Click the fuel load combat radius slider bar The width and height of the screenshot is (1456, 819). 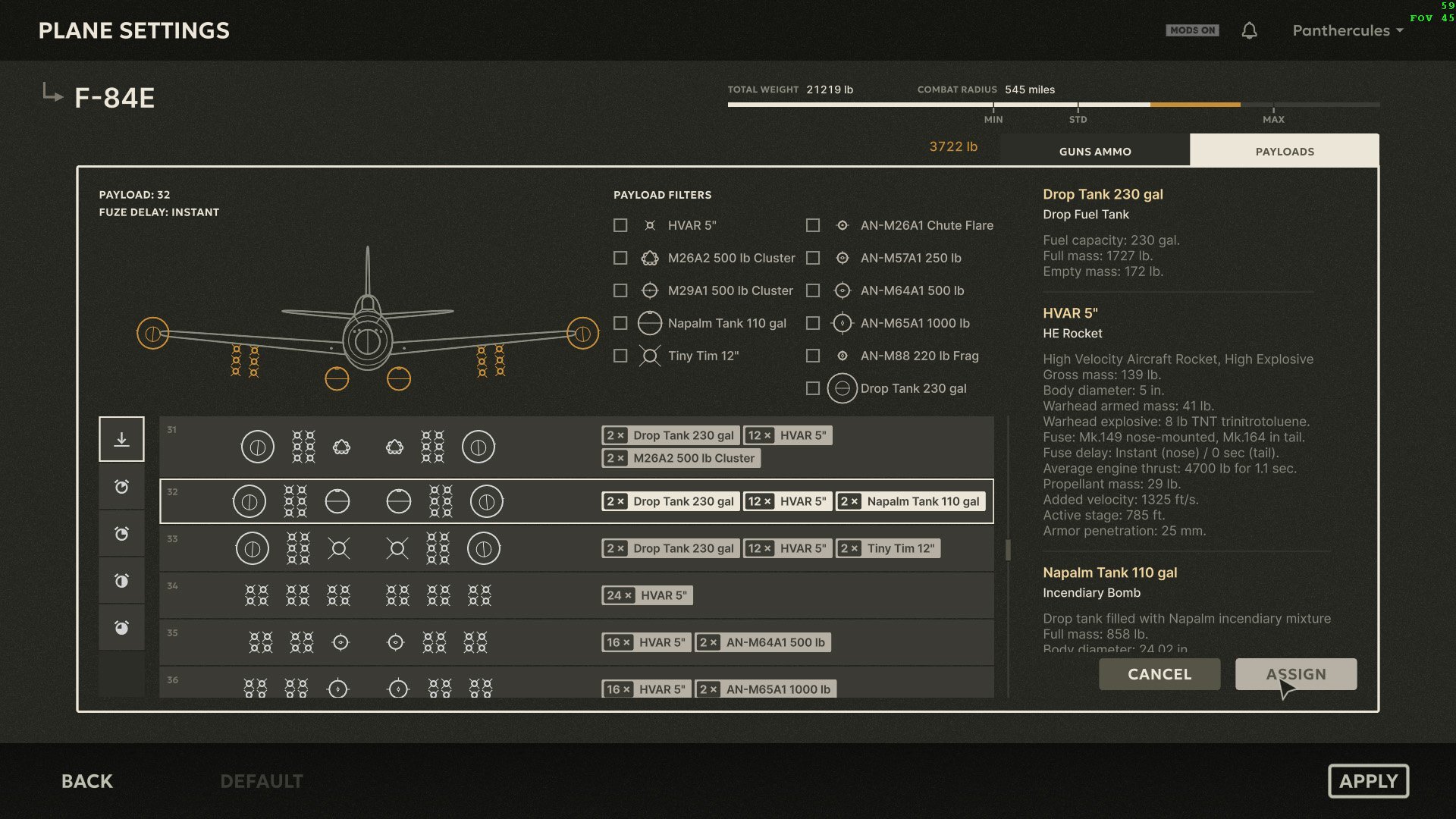pyautogui.click(x=1053, y=105)
